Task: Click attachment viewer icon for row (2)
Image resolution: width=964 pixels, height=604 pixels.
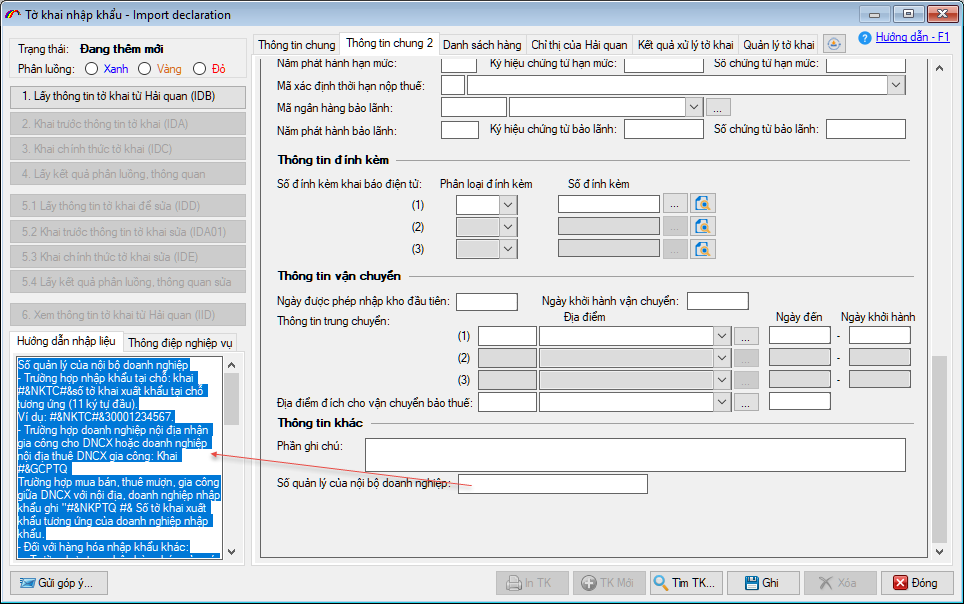Action: pos(705,227)
